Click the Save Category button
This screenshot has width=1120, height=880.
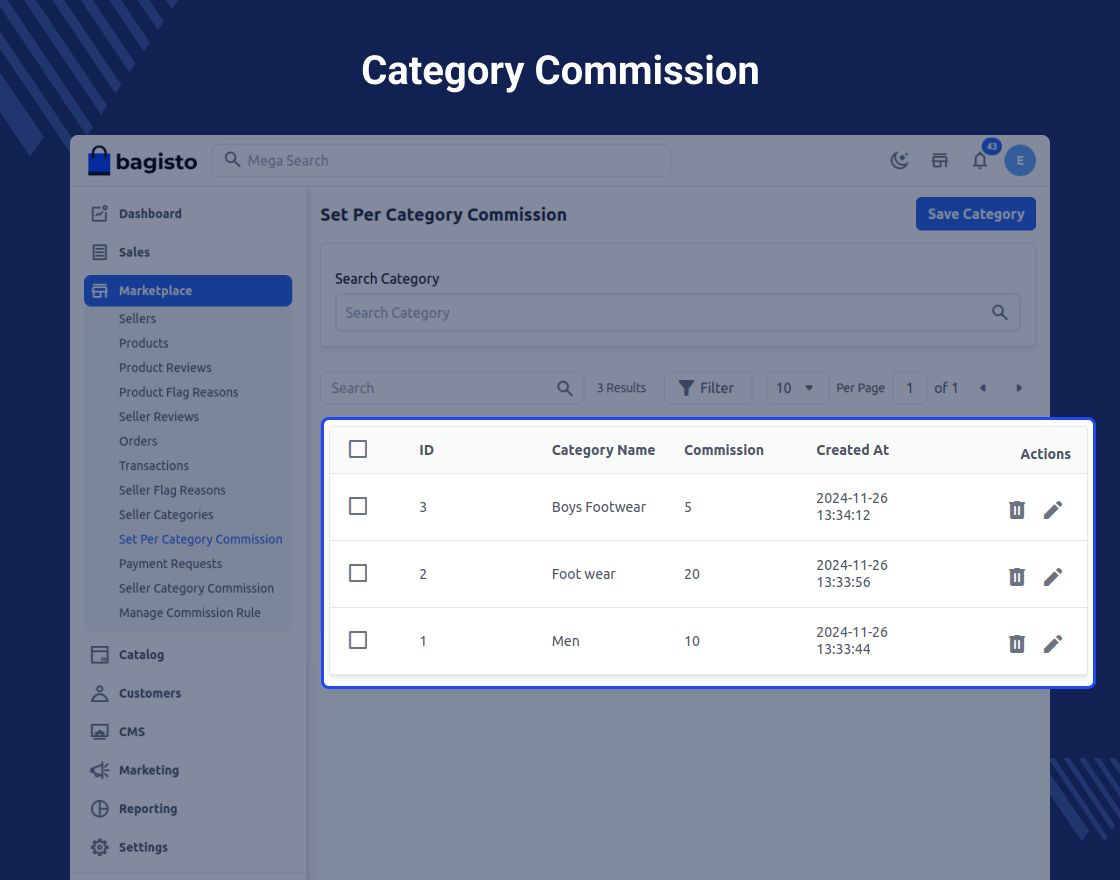[976, 214]
